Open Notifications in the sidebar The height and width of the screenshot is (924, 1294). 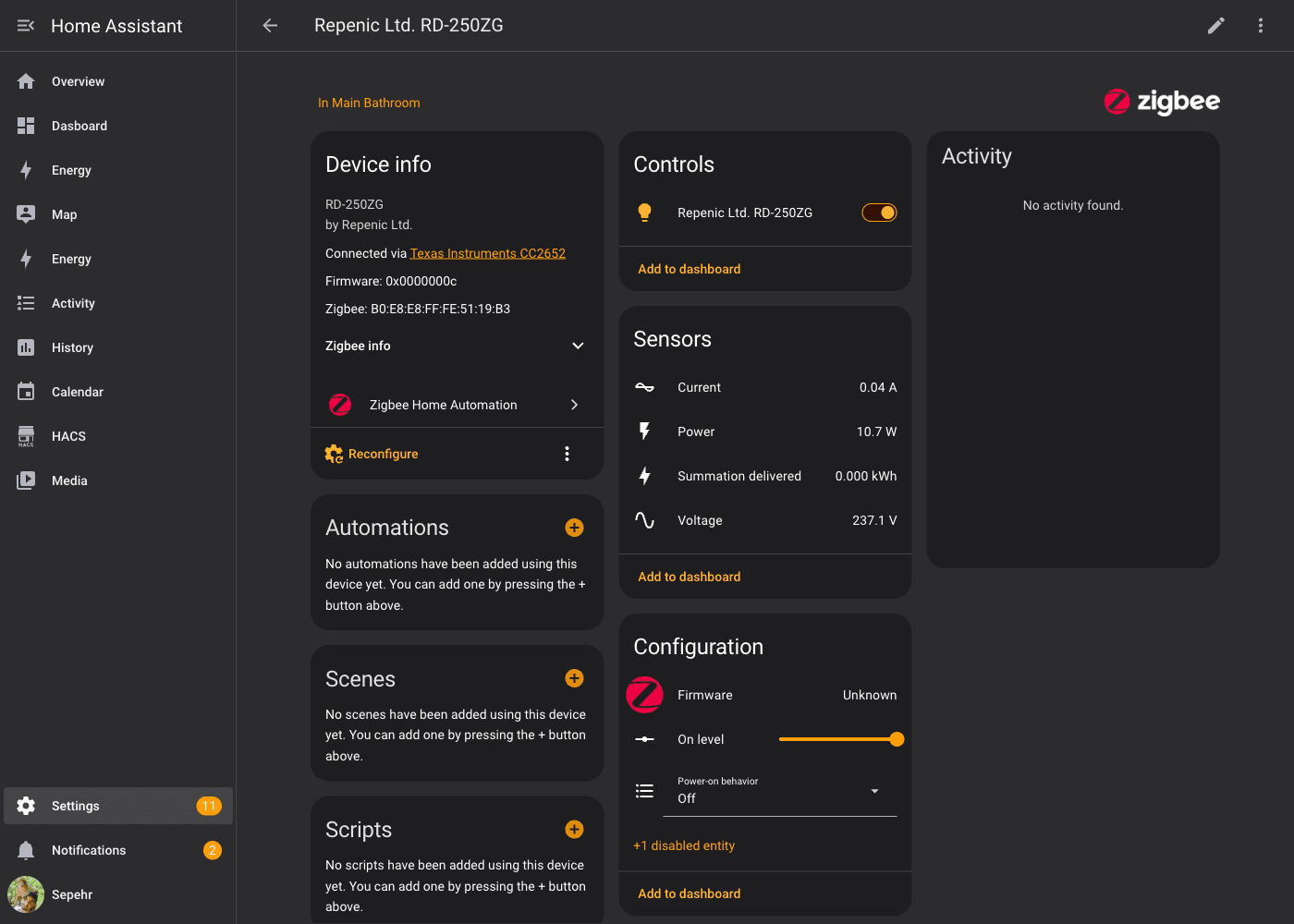coord(118,850)
